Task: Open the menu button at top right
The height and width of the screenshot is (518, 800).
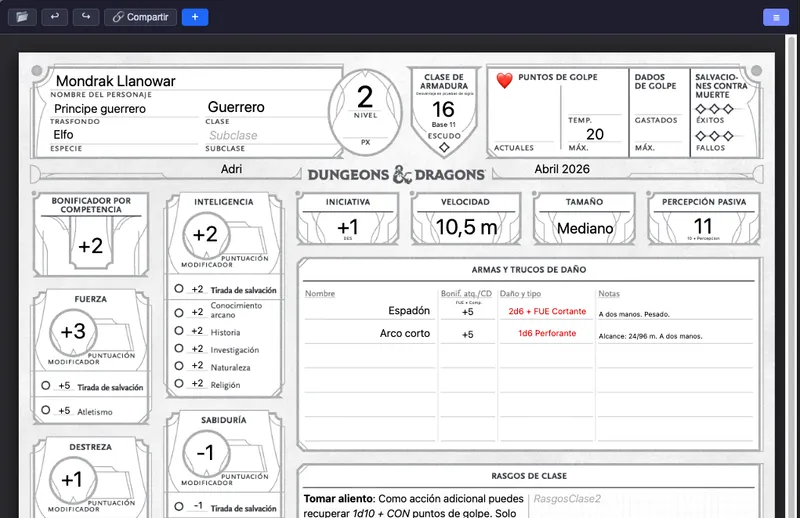Action: pos(776,17)
